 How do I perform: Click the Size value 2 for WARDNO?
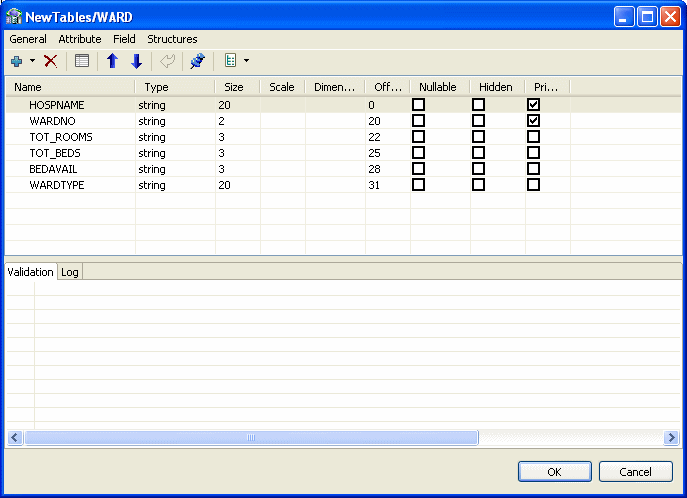coord(221,121)
